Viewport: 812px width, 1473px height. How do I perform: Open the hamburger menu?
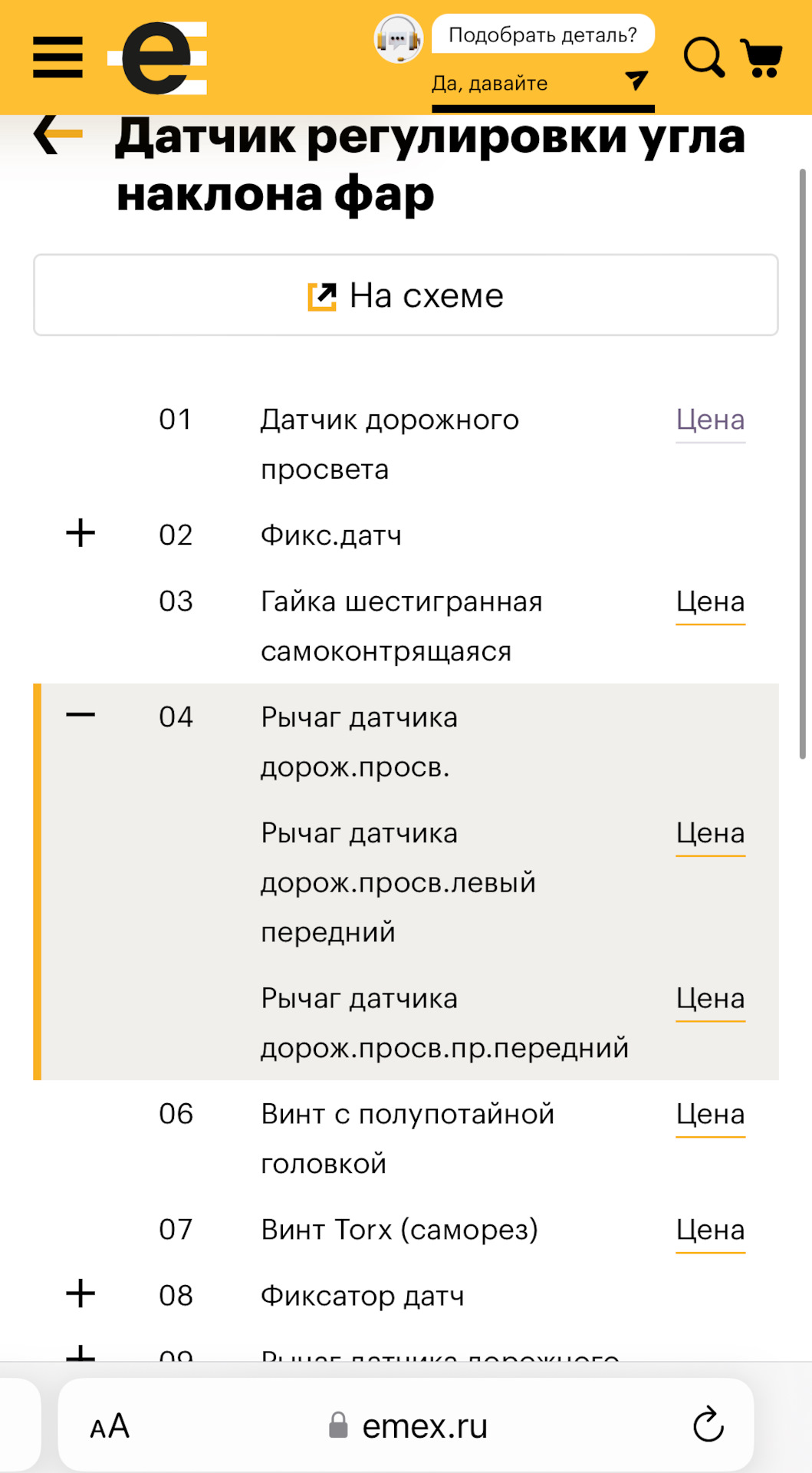click(58, 58)
